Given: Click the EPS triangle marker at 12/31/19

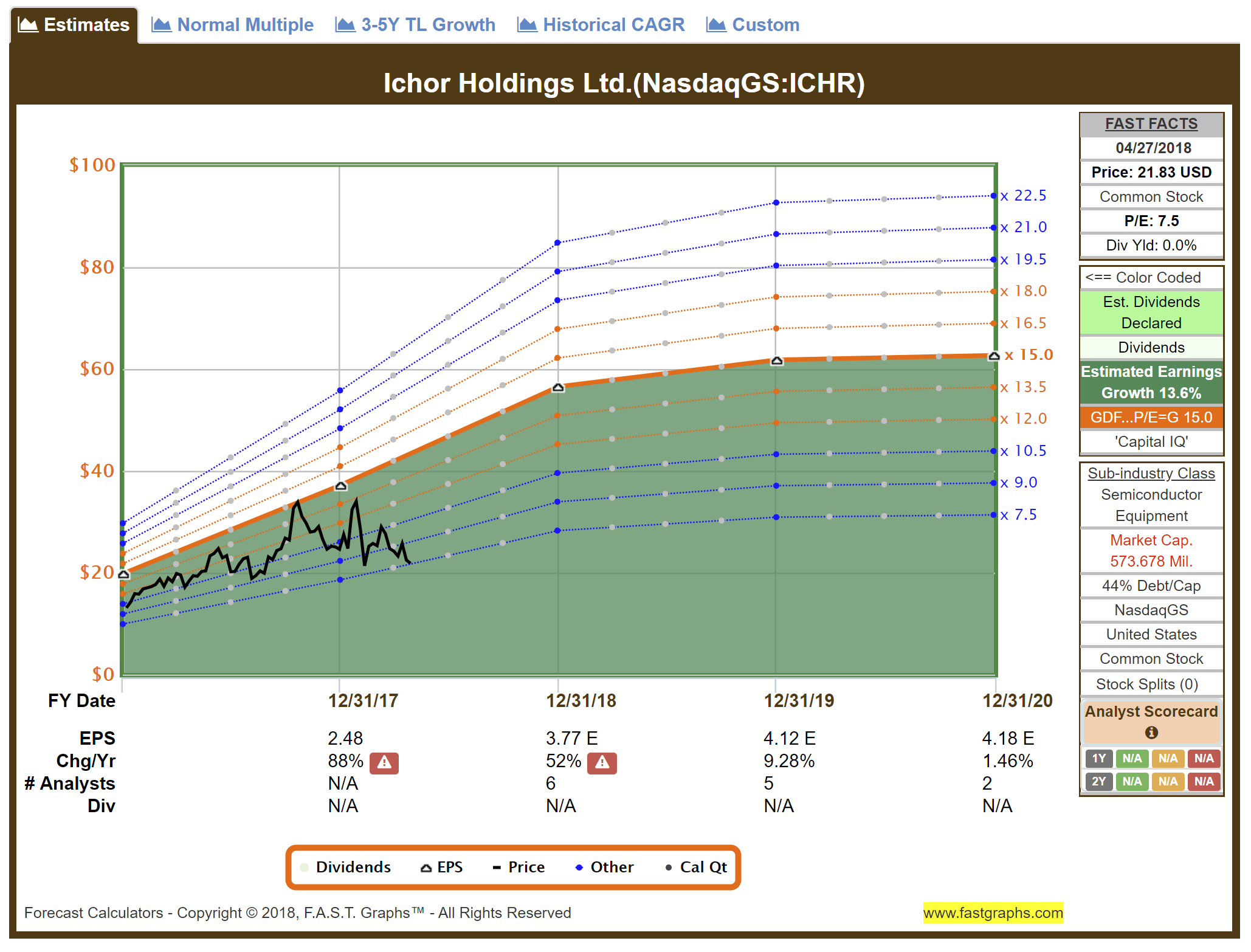Looking at the screenshot, I should point(776,360).
